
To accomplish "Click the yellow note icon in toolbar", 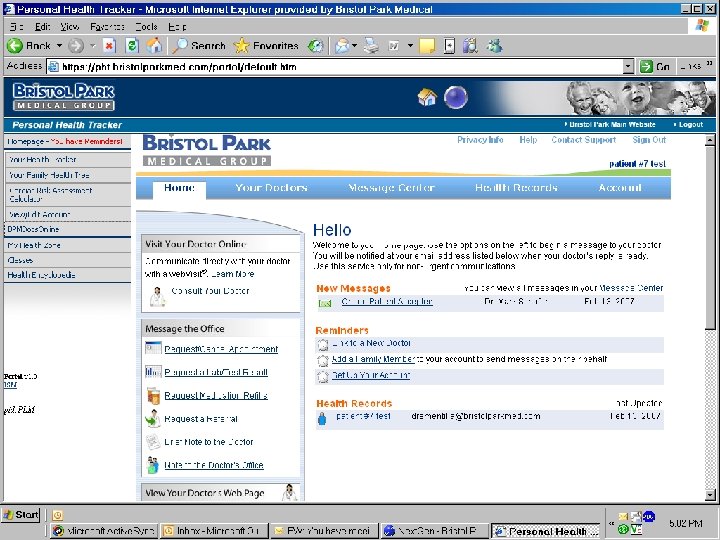I will [x=427, y=45].
